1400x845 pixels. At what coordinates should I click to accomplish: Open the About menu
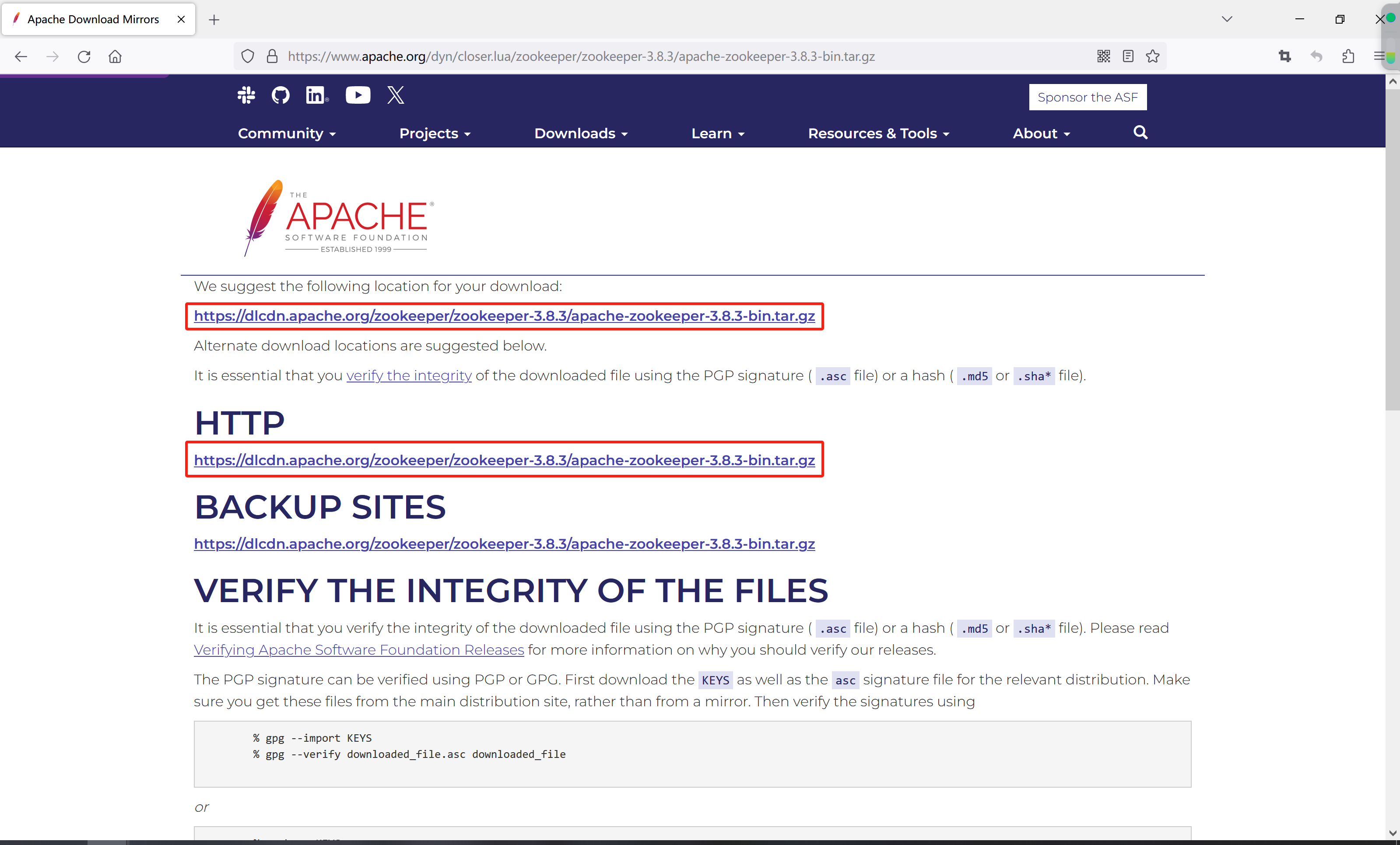[x=1042, y=133]
